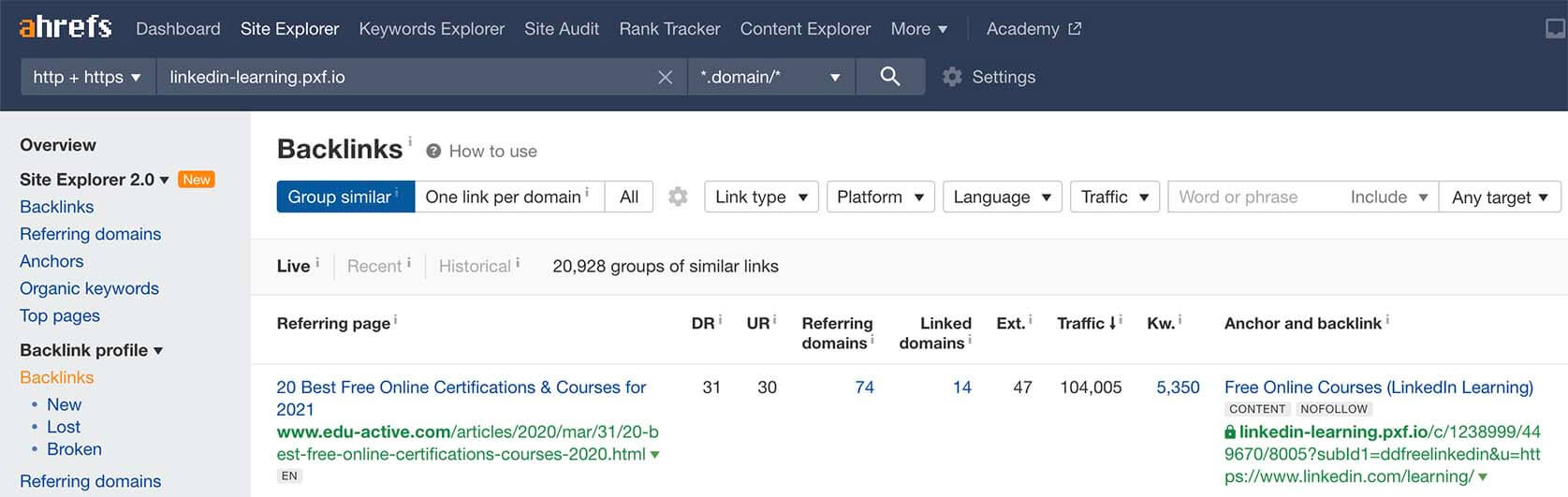Image resolution: width=1568 pixels, height=497 pixels.
Task: Open the *.domain/* mode dropdown
Action: 770,77
